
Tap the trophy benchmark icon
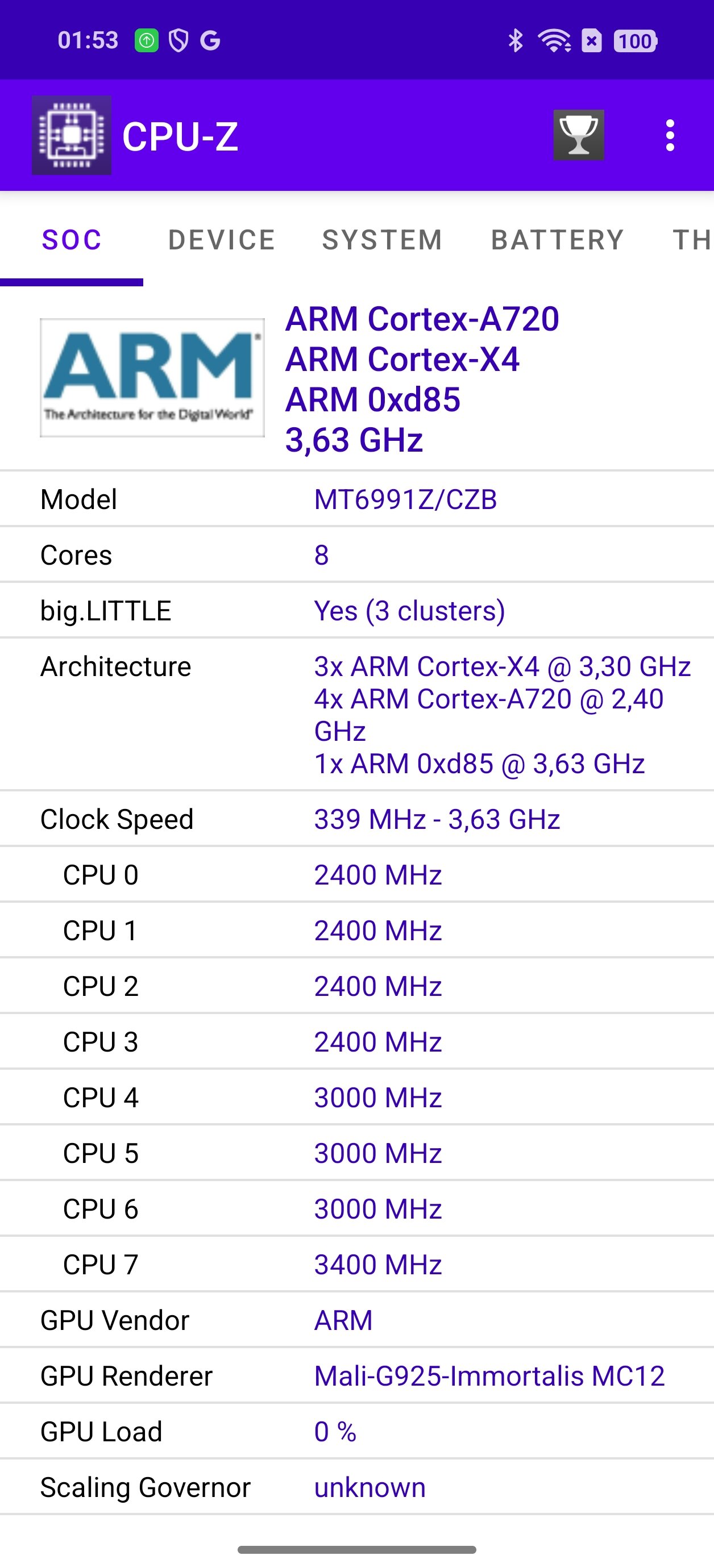(x=578, y=135)
